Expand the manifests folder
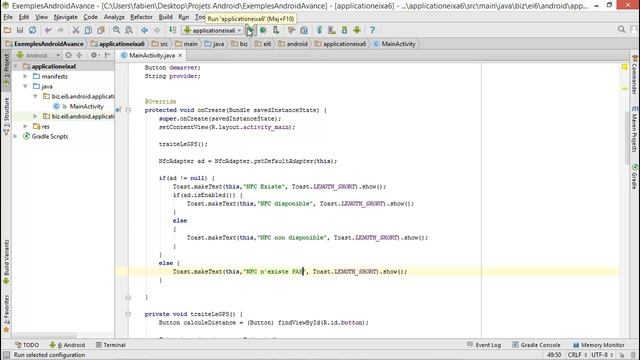 (25, 76)
